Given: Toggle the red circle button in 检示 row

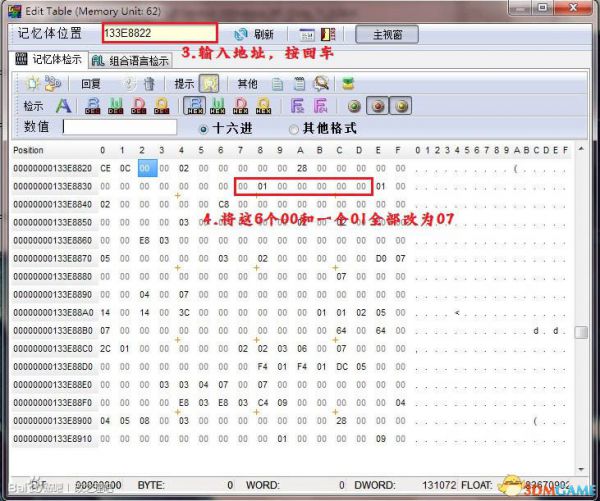Looking at the screenshot, I should pos(377,105).
